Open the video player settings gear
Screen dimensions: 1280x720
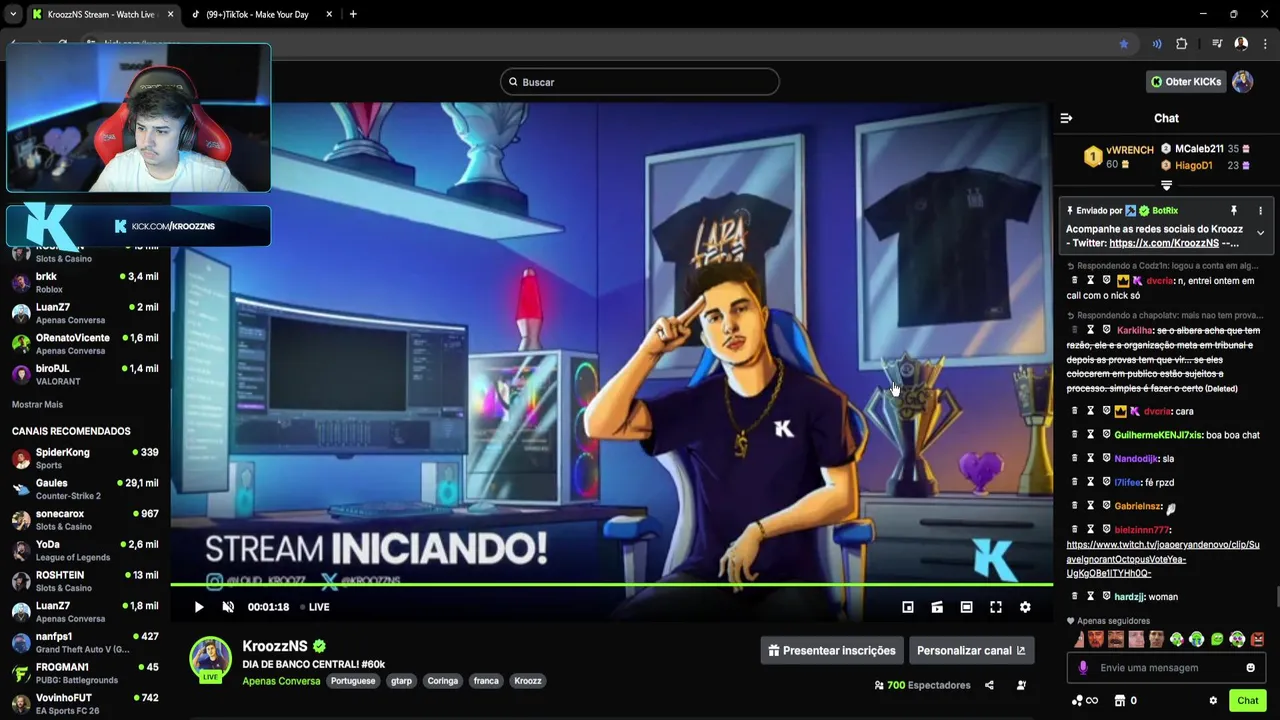[x=1025, y=607]
